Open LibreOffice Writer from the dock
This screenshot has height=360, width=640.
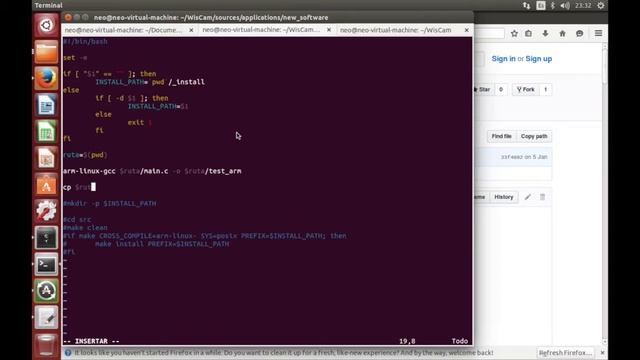pyautogui.click(x=46, y=105)
